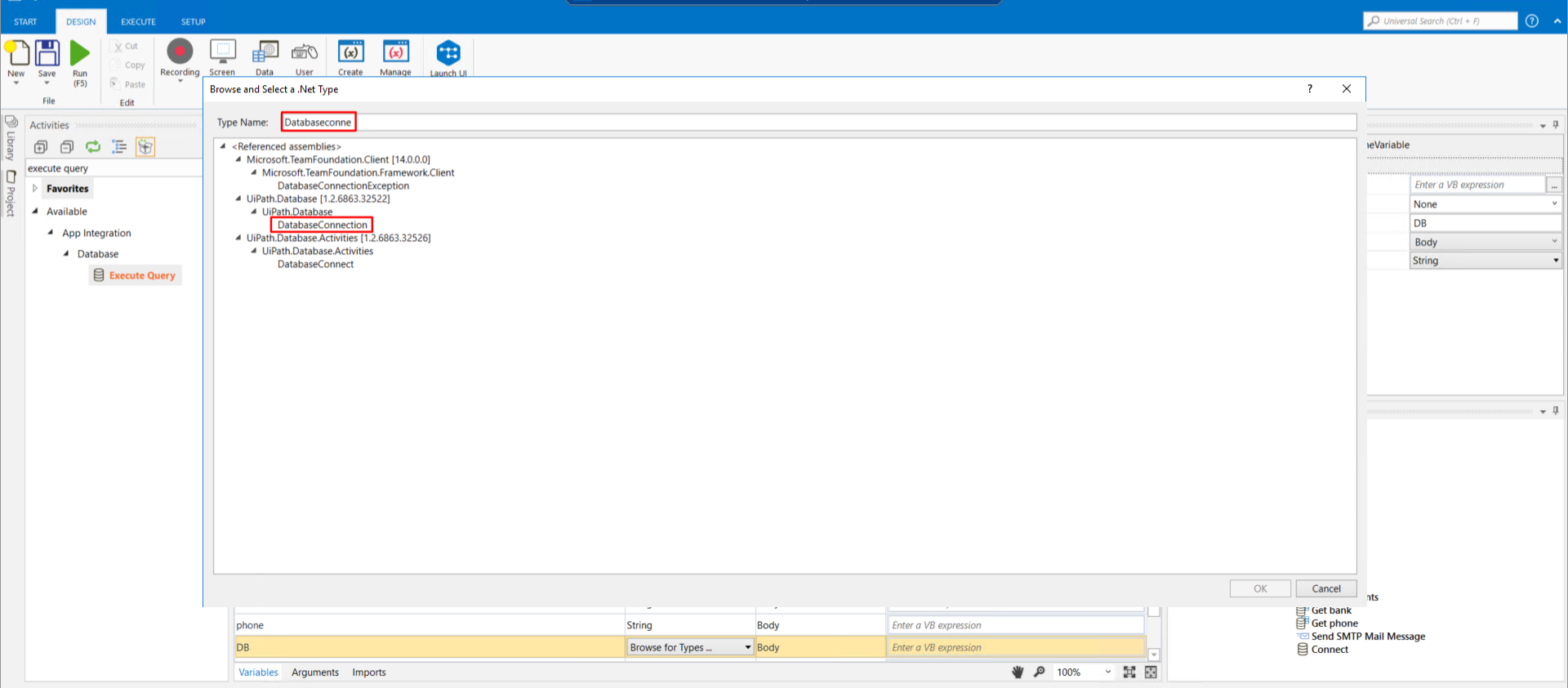The height and width of the screenshot is (688, 1568).
Task: Click the ellipsis button beside VB expression
Action: [1554, 185]
